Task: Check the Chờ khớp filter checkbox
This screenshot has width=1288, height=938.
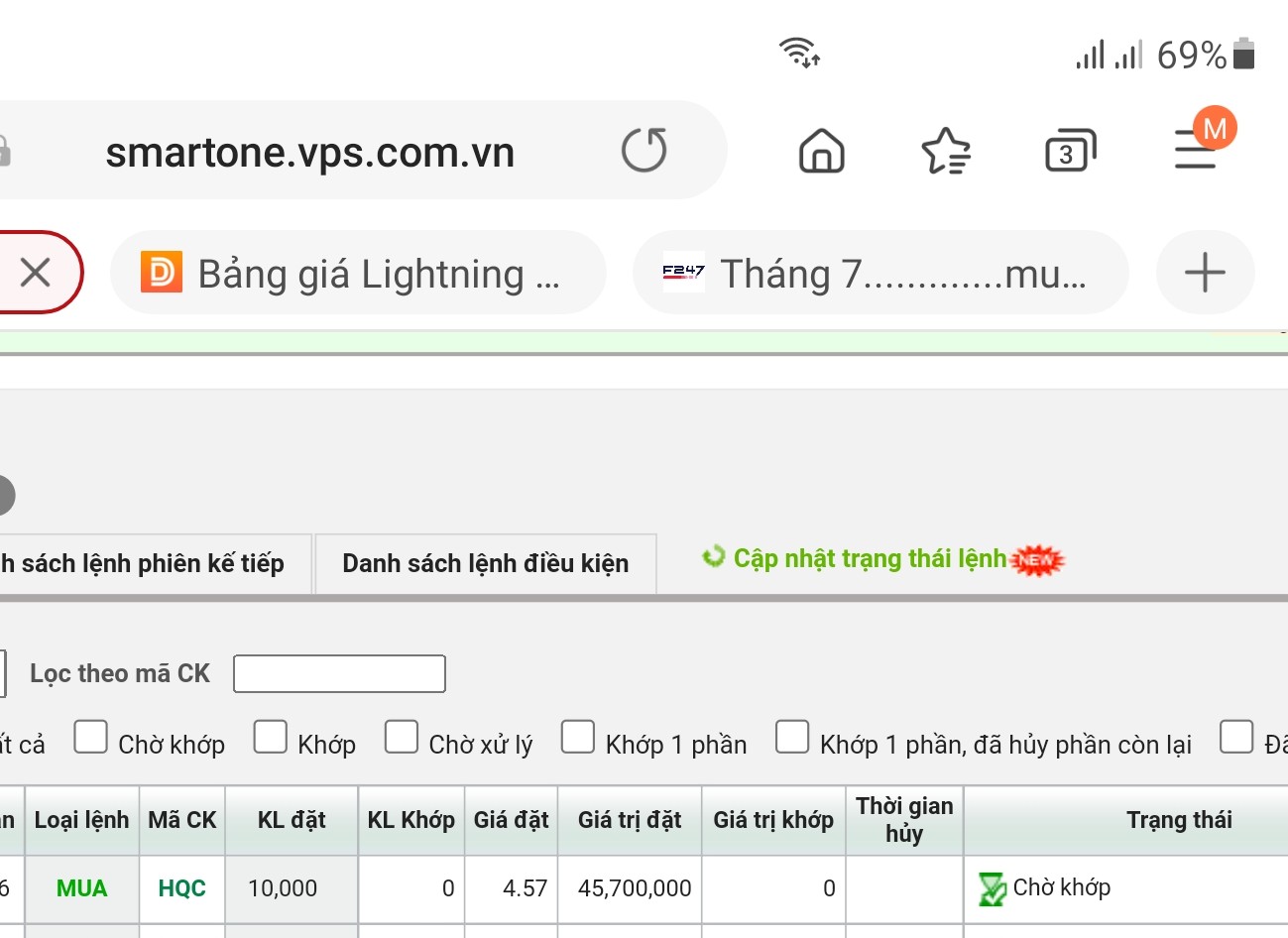Action: 90,737
